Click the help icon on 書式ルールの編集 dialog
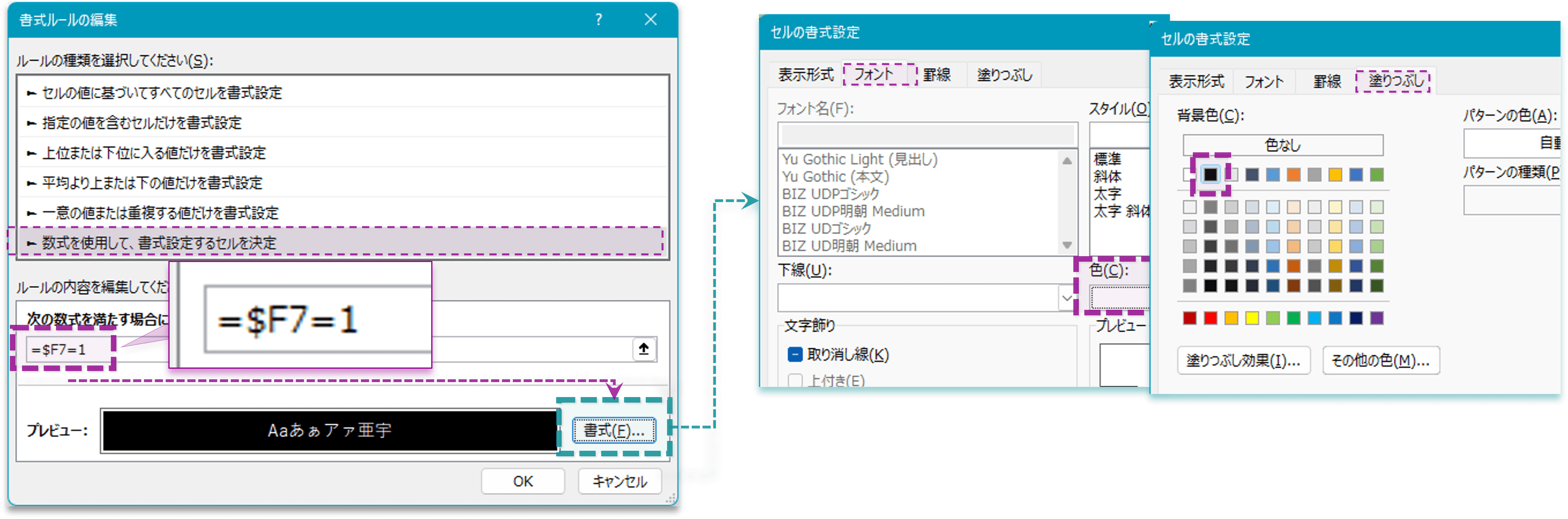 click(x=598, y=20)
